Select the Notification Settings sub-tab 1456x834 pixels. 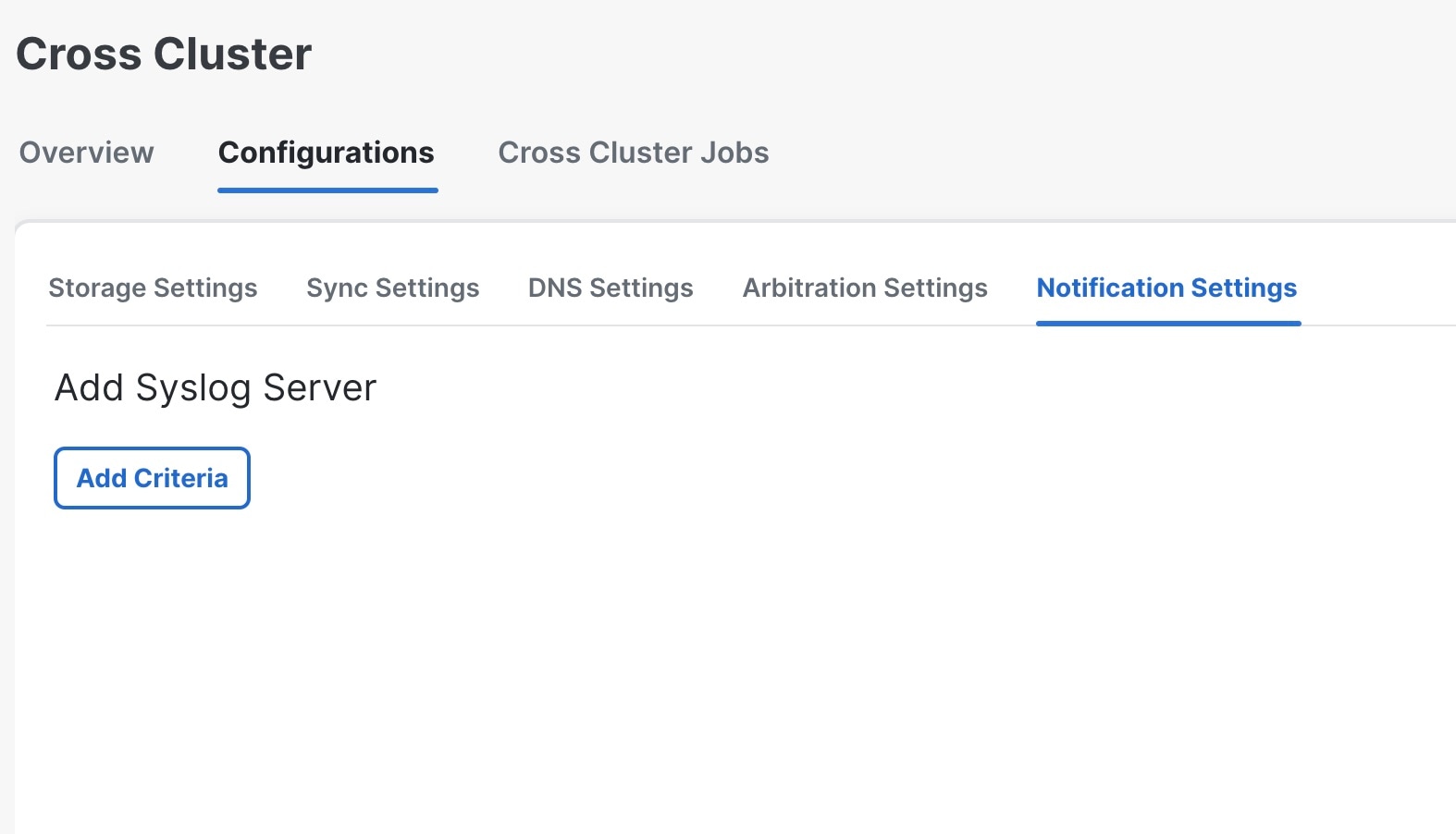click(x=1166, y=288)
